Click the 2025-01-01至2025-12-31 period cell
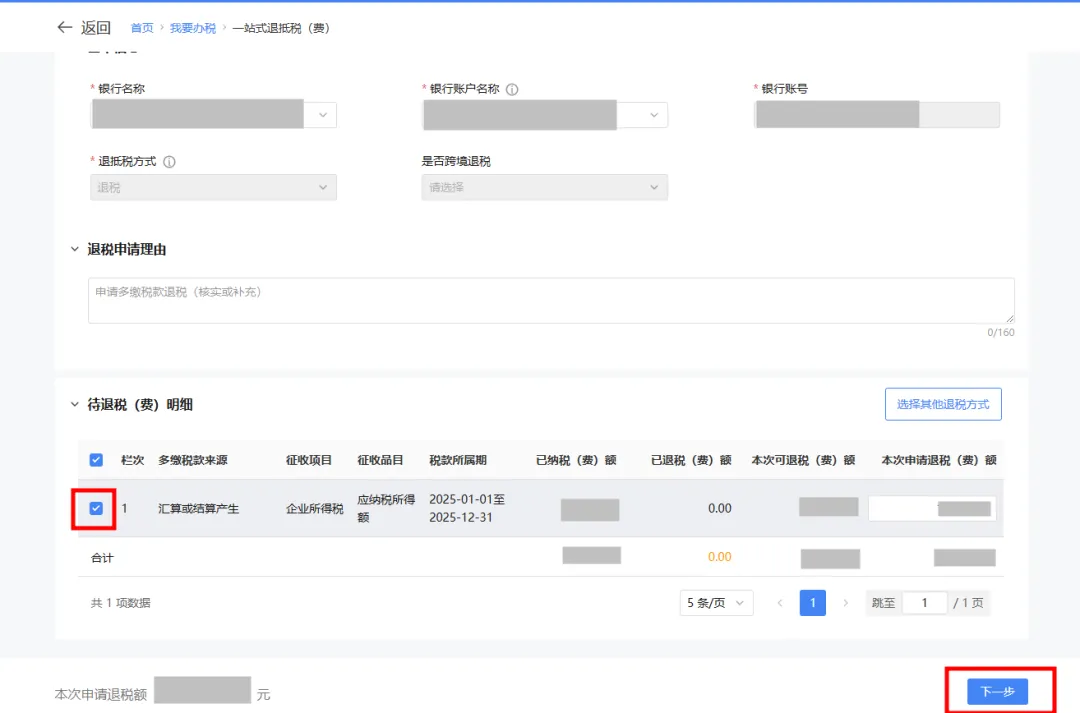 click(x=467, y=508)
